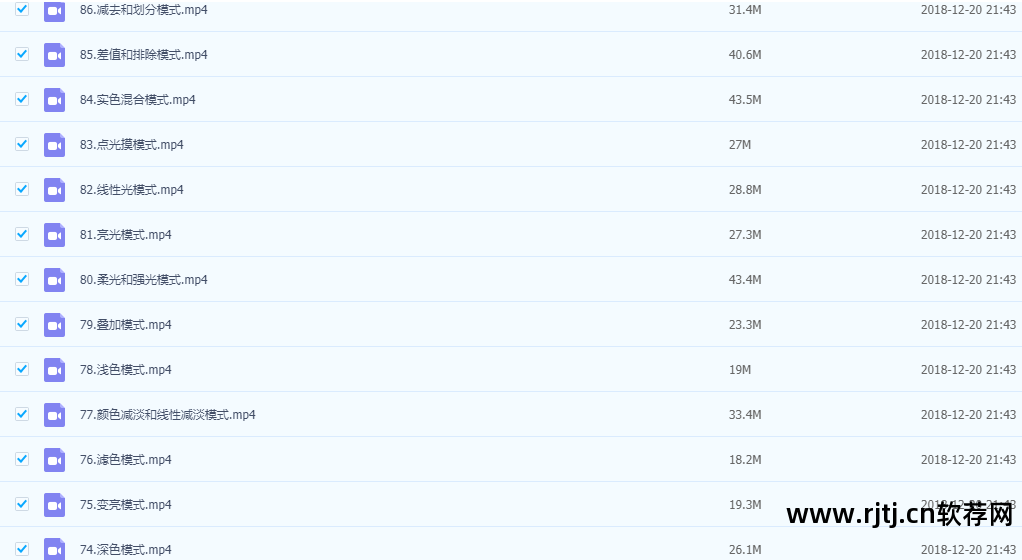Click the video icon for 79.叠加模式.mp4

pyautogui.click(x=55, y=325)
